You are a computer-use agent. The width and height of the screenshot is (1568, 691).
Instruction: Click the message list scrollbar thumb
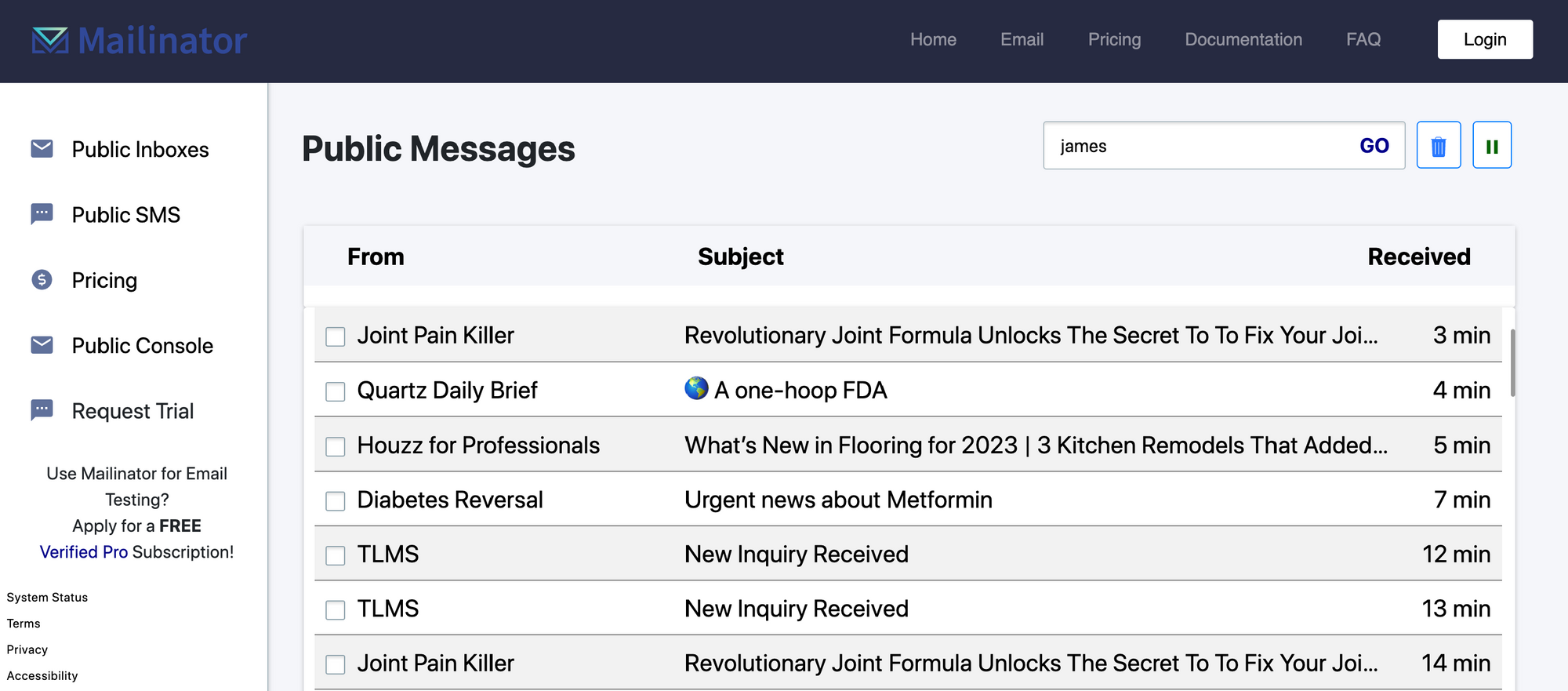(x=1512, y=362)
